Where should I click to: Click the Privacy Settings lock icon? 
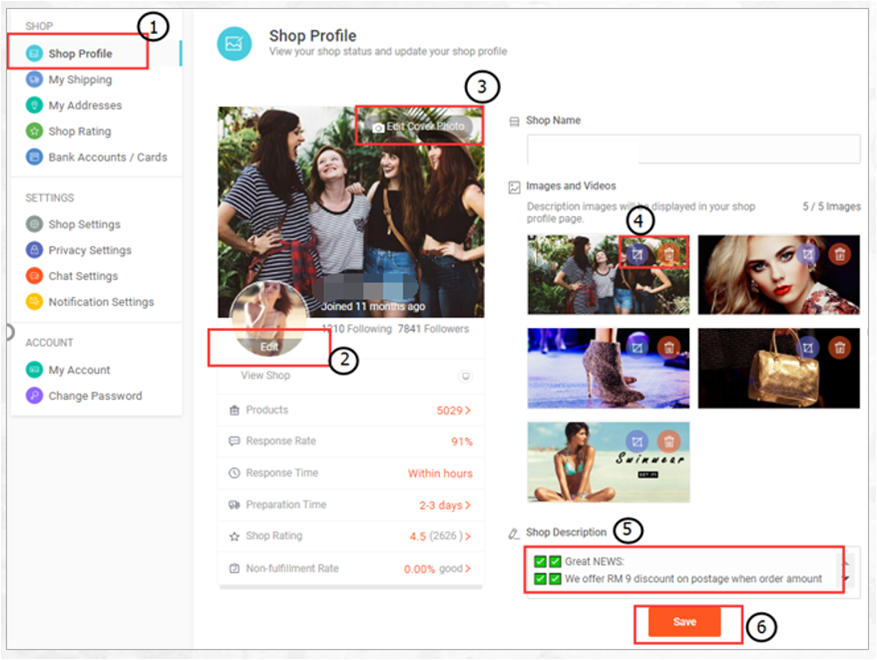point(34,250)
